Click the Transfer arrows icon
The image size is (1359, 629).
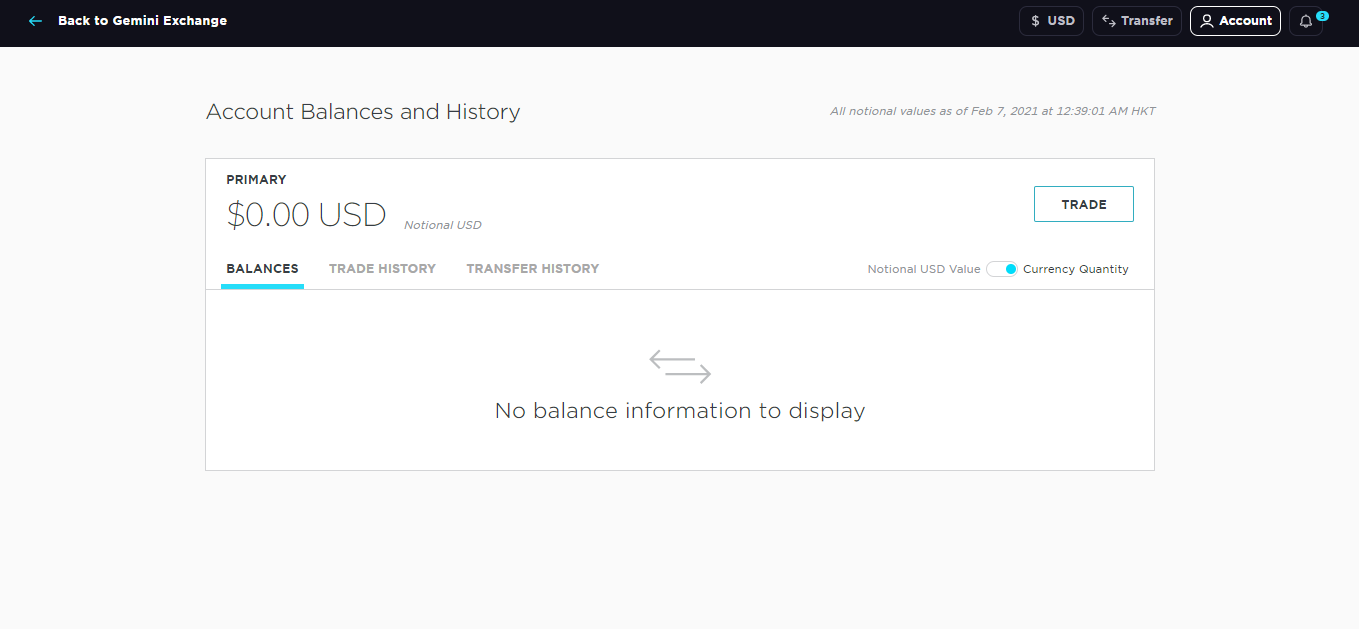click(x=1108, y=21)
